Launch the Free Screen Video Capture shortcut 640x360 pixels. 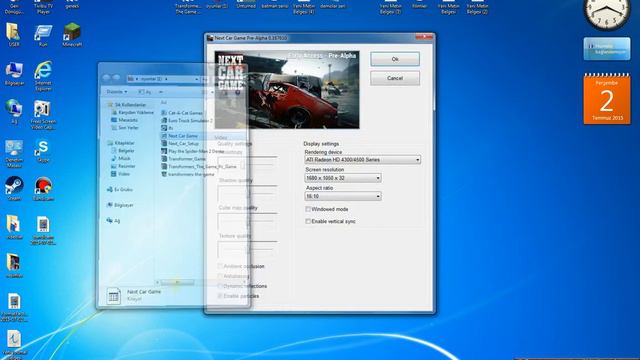pyautogui.click(x=42, y=115)
